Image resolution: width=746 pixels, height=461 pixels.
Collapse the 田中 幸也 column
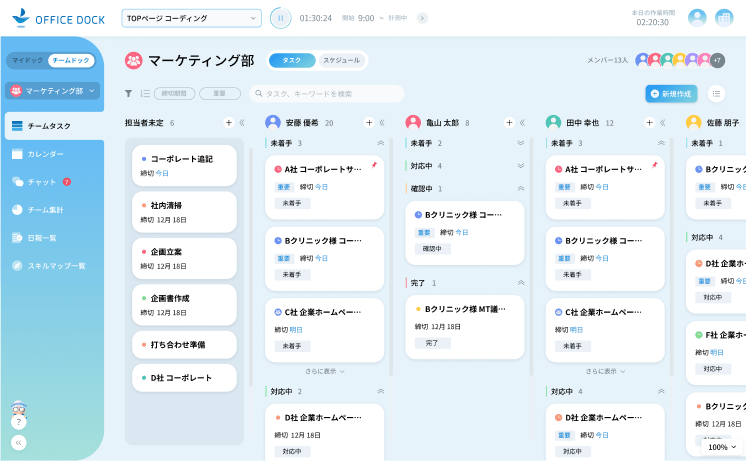click(x=662, y=123)
